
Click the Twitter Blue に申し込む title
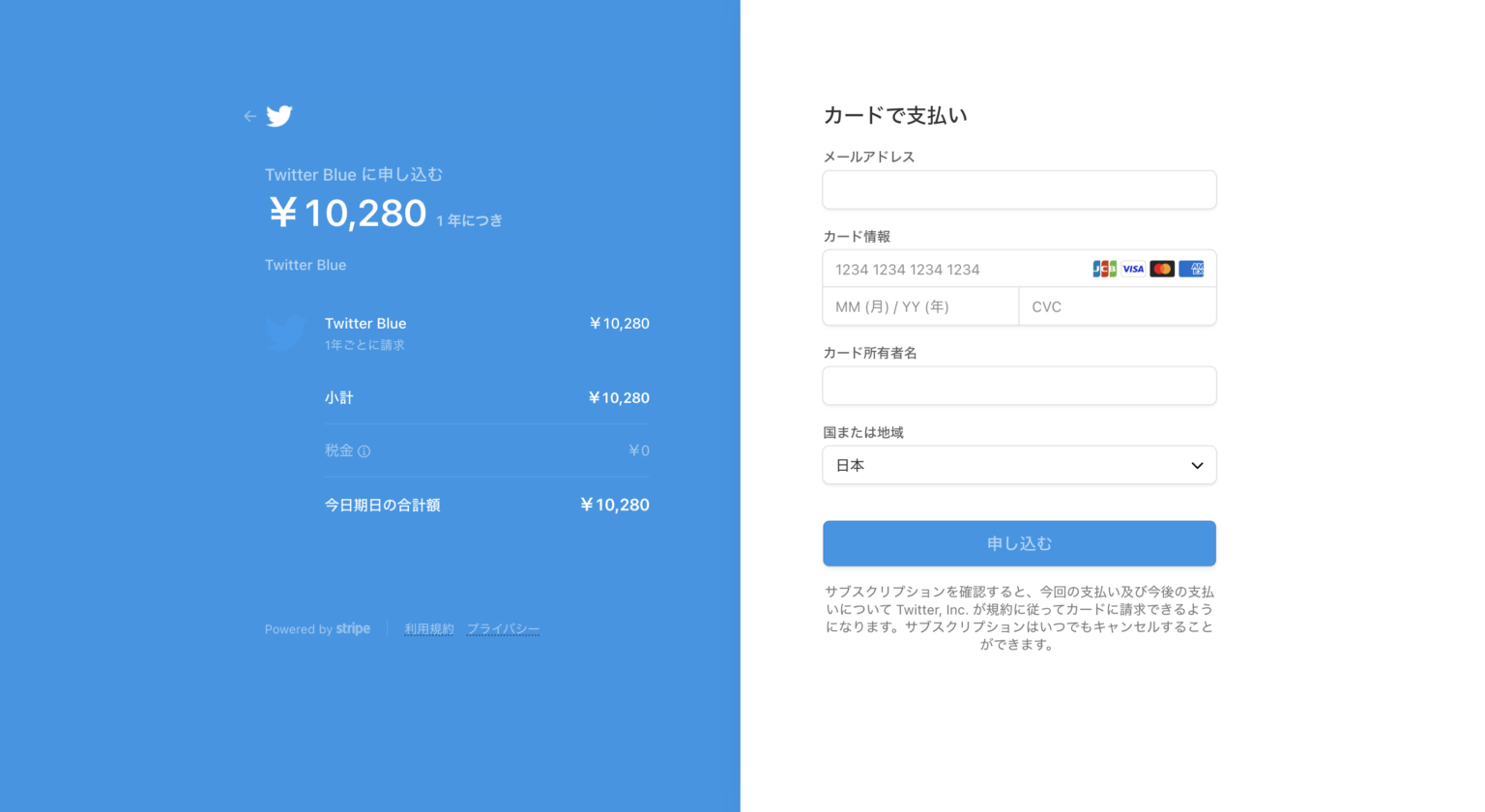tap(354, 175)
